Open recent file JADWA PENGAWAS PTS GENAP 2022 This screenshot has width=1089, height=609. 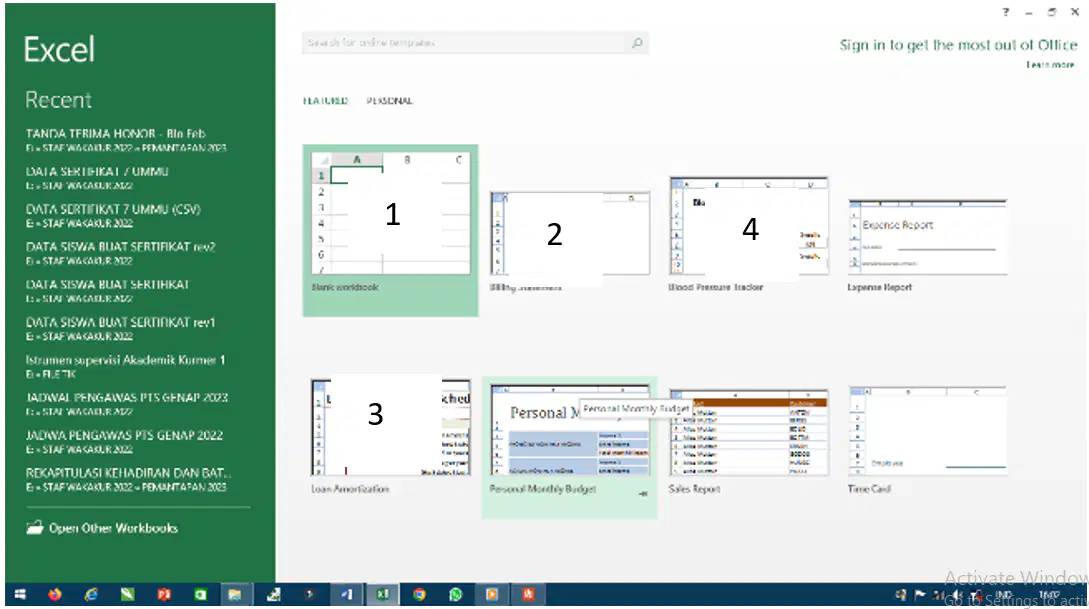point(124,442)
